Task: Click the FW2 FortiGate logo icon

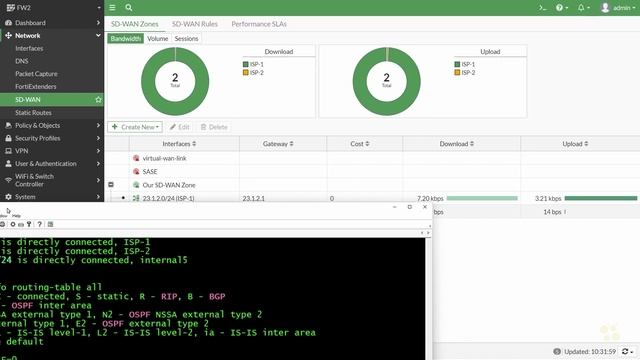Action: click(11, 7)
